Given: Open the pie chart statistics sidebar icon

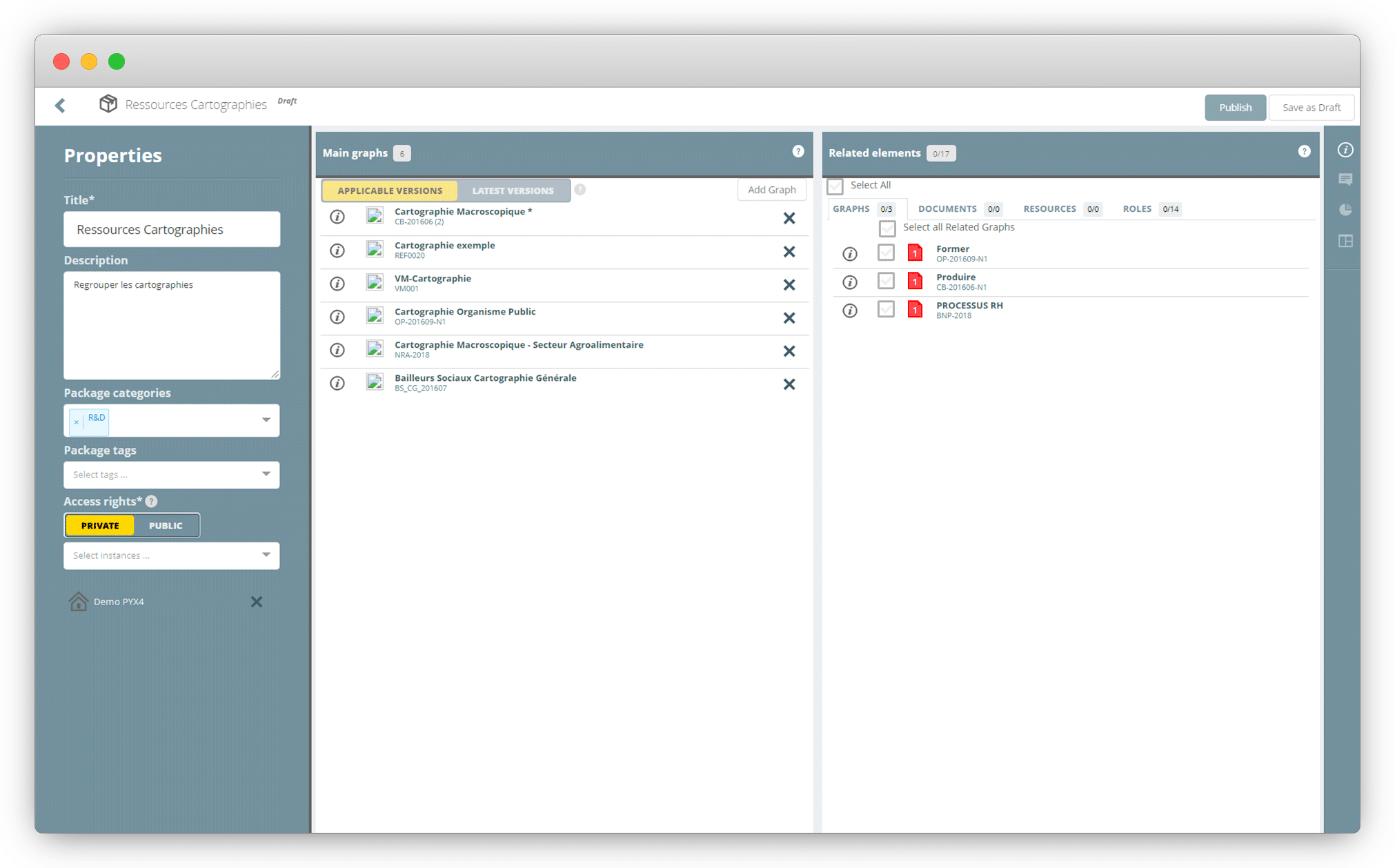Looking at the screenshot, I should click(1345, 210).
